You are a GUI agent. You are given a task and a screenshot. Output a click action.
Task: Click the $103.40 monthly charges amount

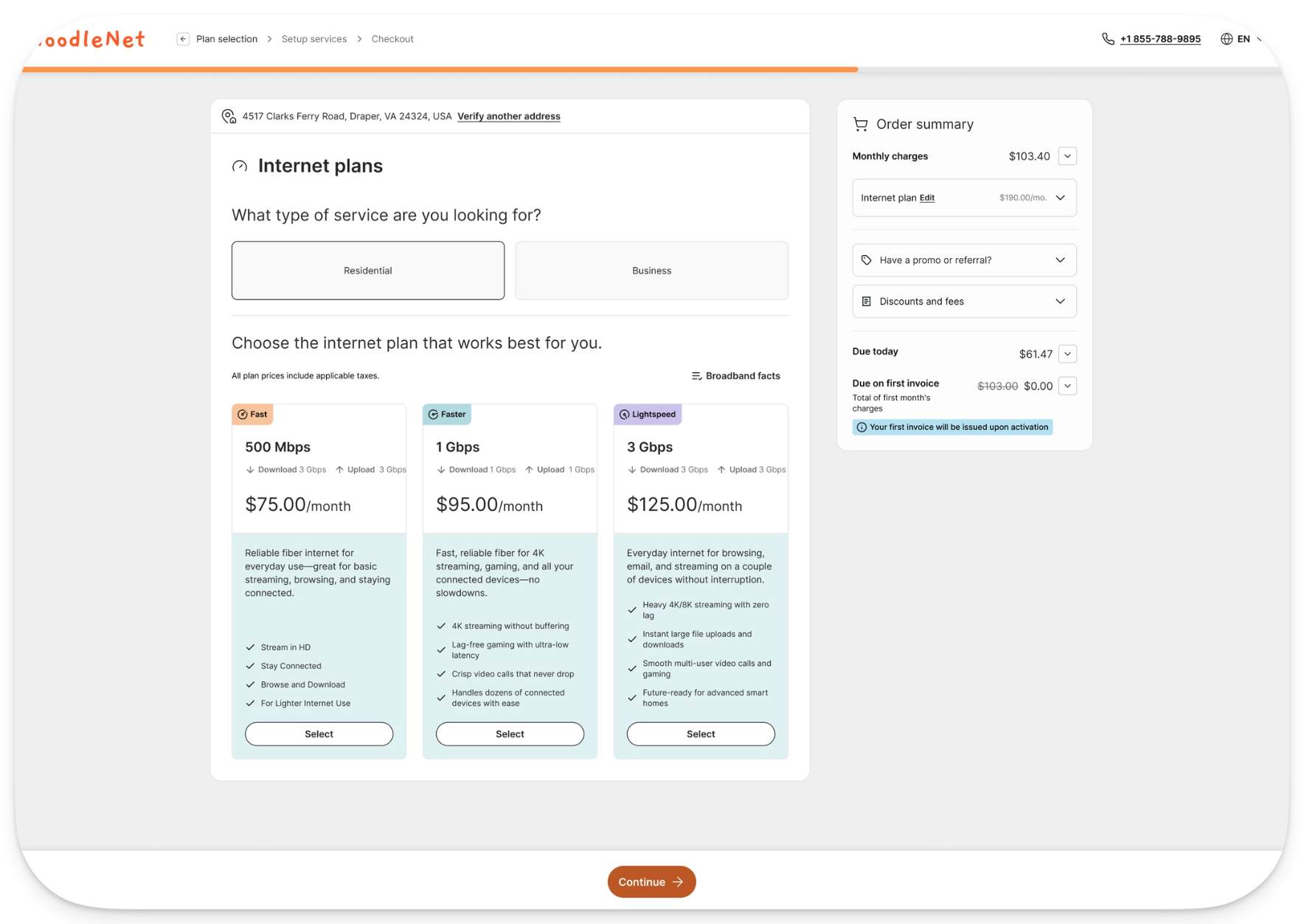tap(1029, 156)
